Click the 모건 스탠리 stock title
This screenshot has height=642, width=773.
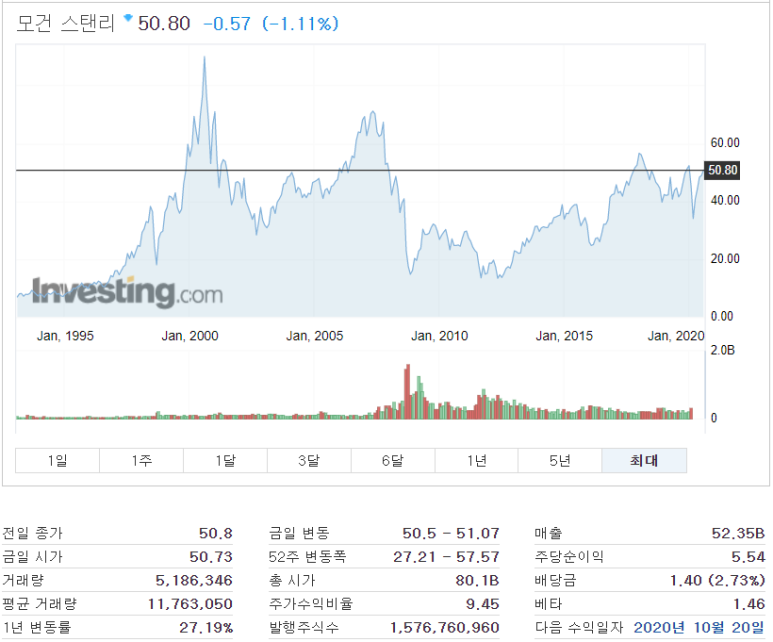[65, 23]
